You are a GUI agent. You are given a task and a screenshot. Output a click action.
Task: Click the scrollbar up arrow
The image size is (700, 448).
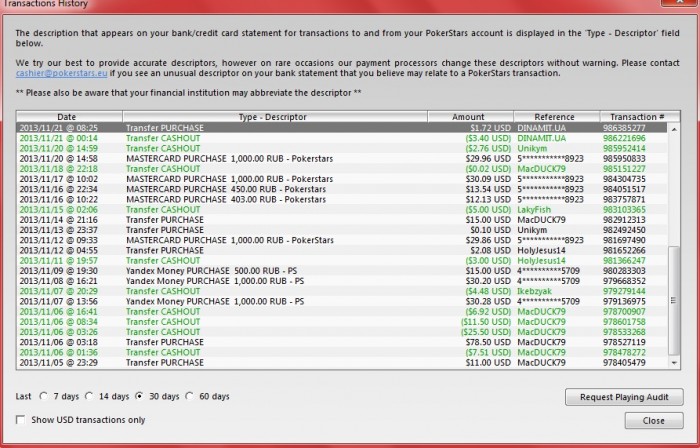pyautogui.click(x=674, y=129)
